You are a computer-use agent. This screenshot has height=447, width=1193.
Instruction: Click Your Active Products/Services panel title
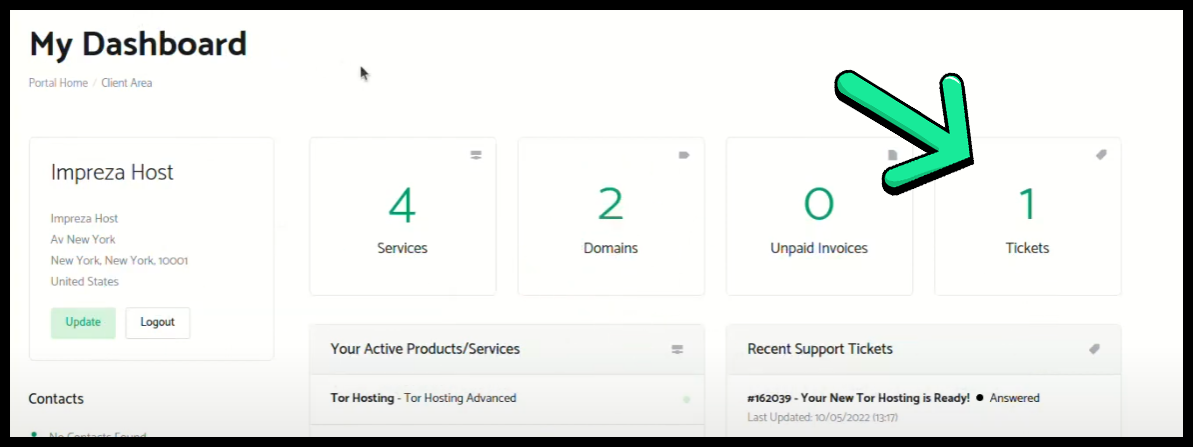tap(425, 349)
